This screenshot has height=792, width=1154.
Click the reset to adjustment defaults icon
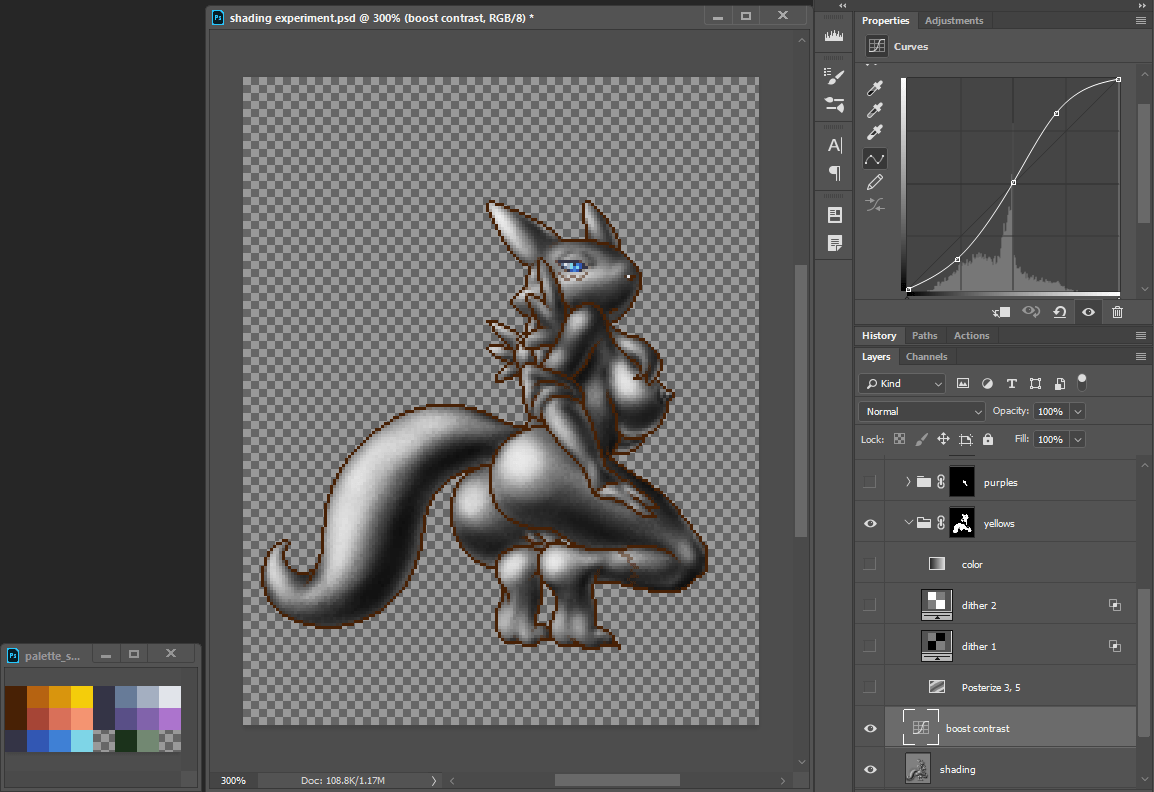click(x=1059, y=312)
